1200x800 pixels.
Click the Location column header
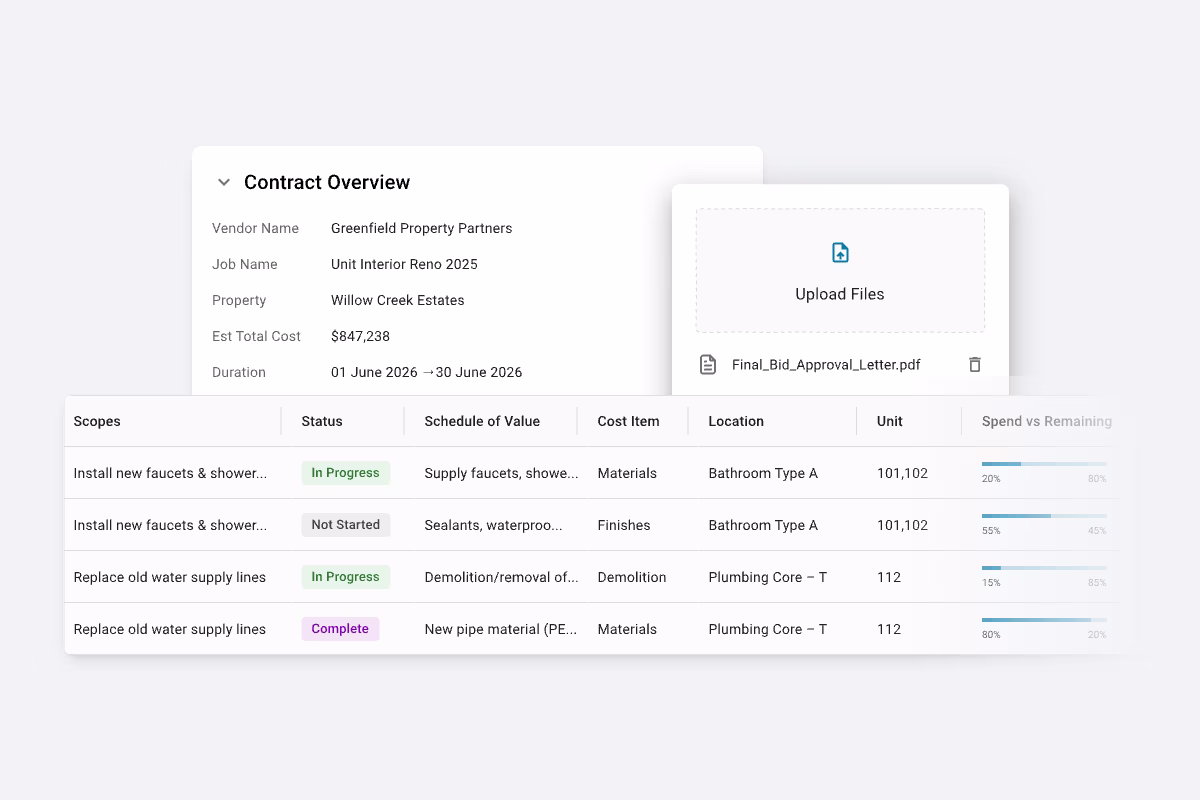[x=736, y=421]
